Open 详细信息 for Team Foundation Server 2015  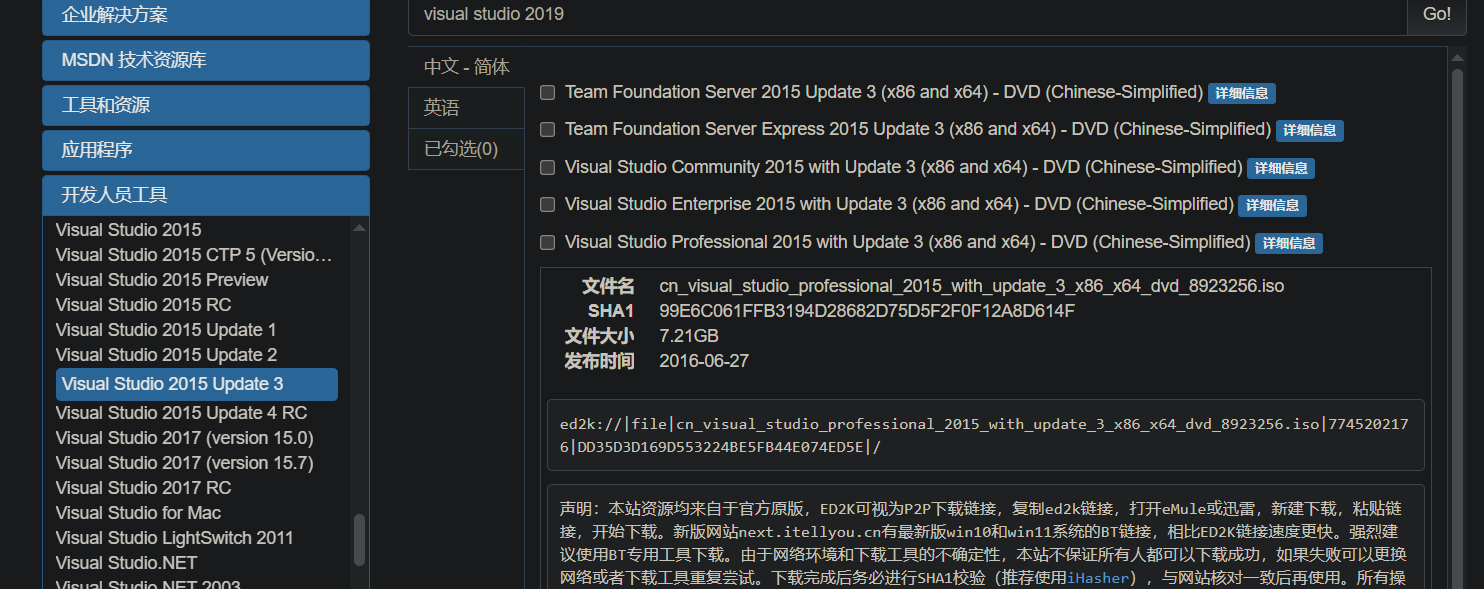[x=1241, y=93]
